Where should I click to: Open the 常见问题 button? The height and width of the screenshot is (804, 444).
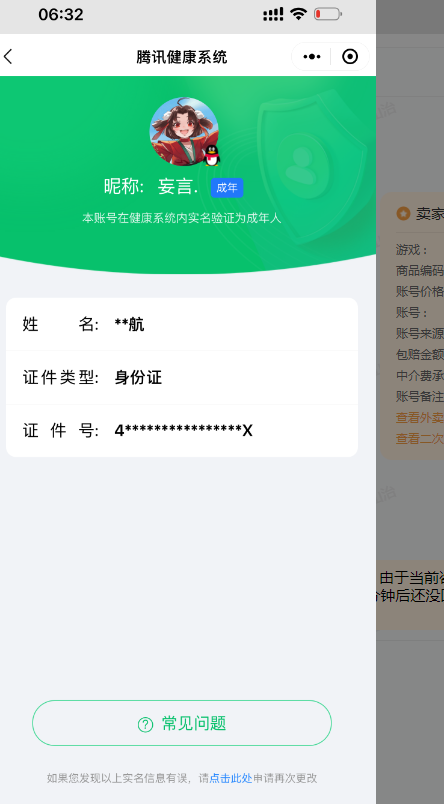point(182,723)
